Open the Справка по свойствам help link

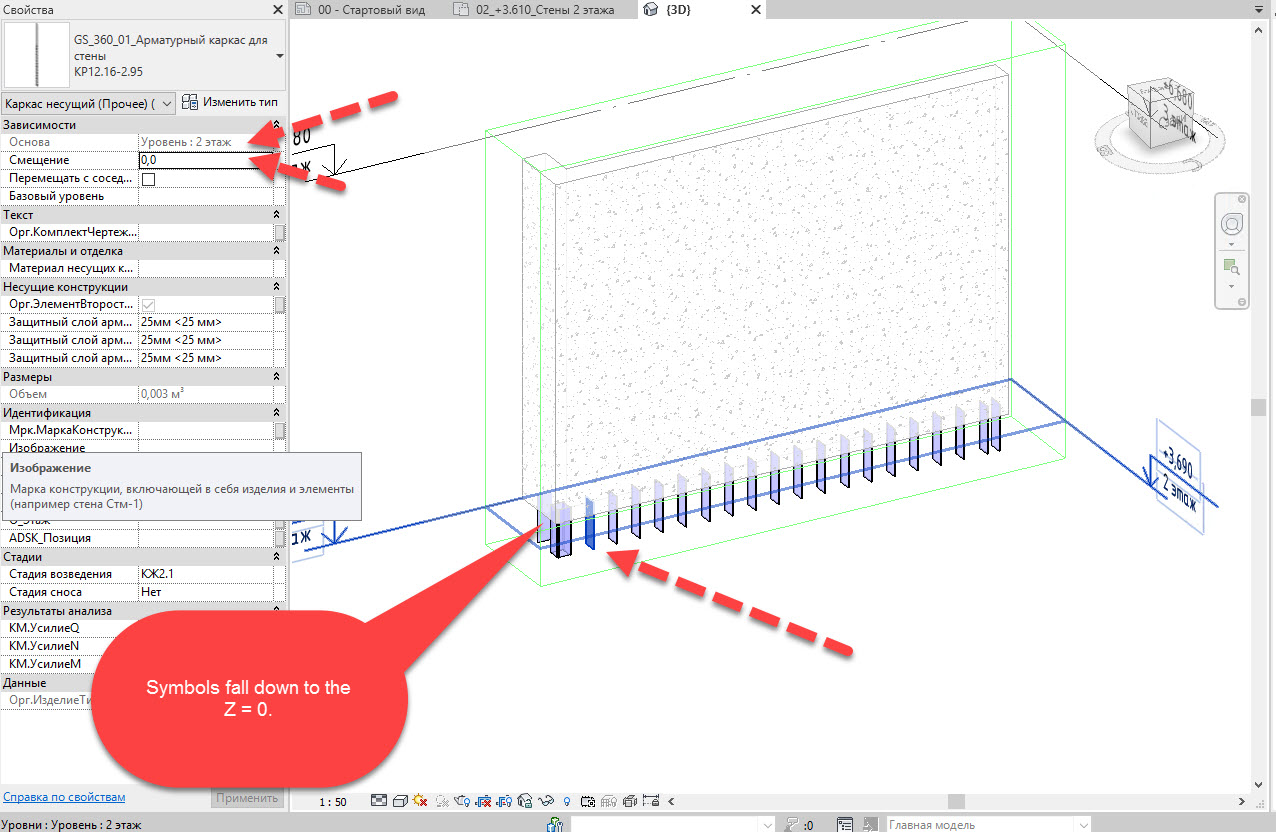click(x=64, y=797)
